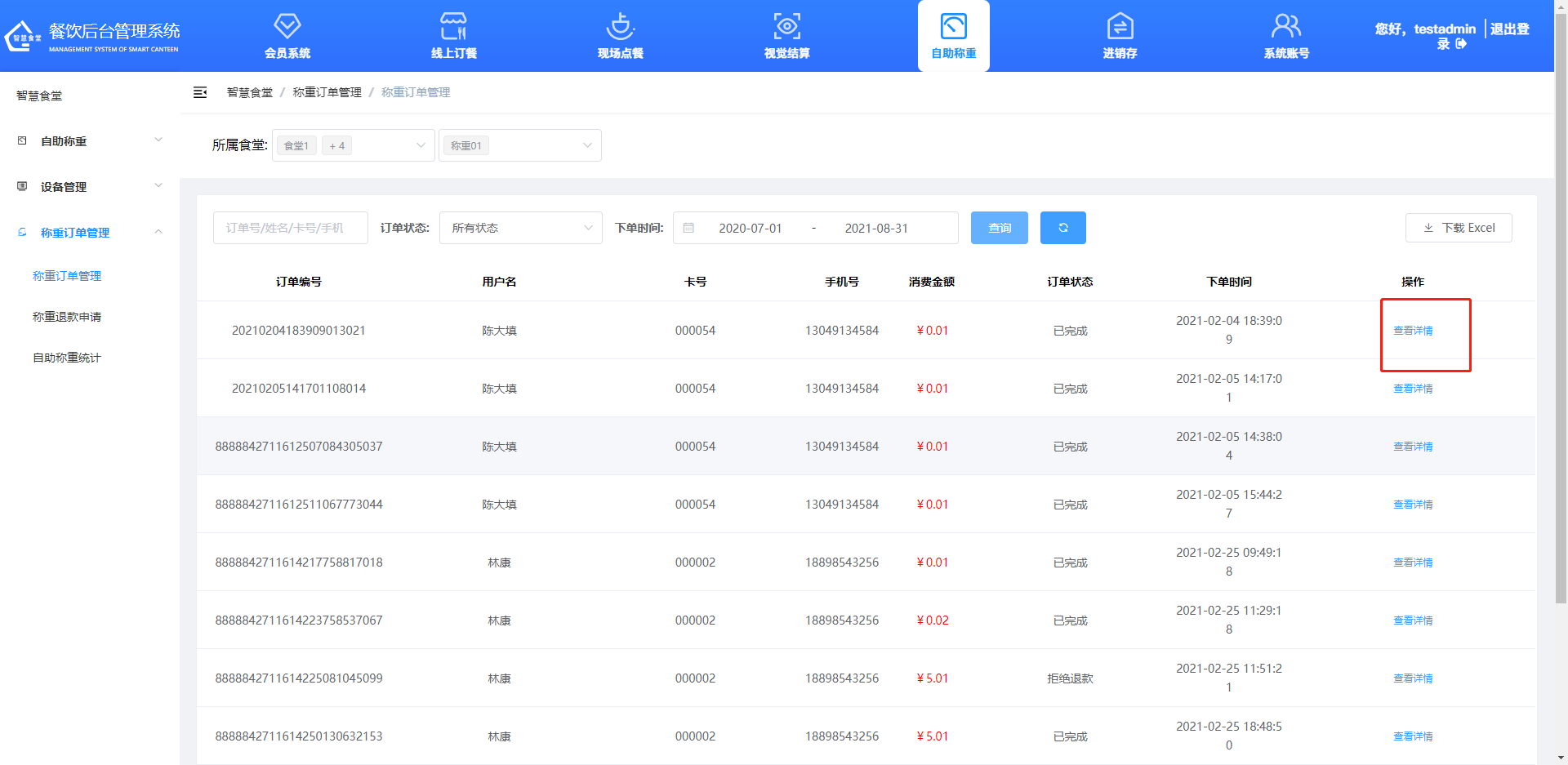Expand the 自助称重 sidebar menu
The width and height of the screenshot is (1568, 765).
[90, 141]
